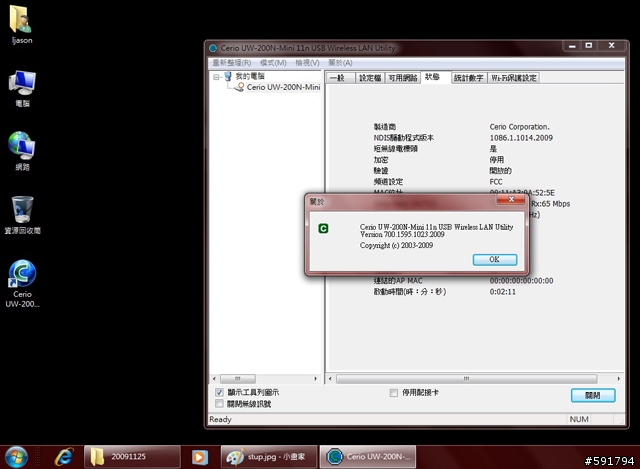Select the Cerio UW-200N-Mini adapter tree item
This screenshot has height=469, width=640.
tap(283, 87)
